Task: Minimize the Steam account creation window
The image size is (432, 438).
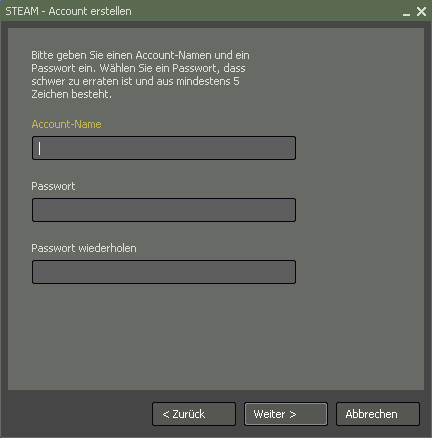Action: tap(406, 12)
